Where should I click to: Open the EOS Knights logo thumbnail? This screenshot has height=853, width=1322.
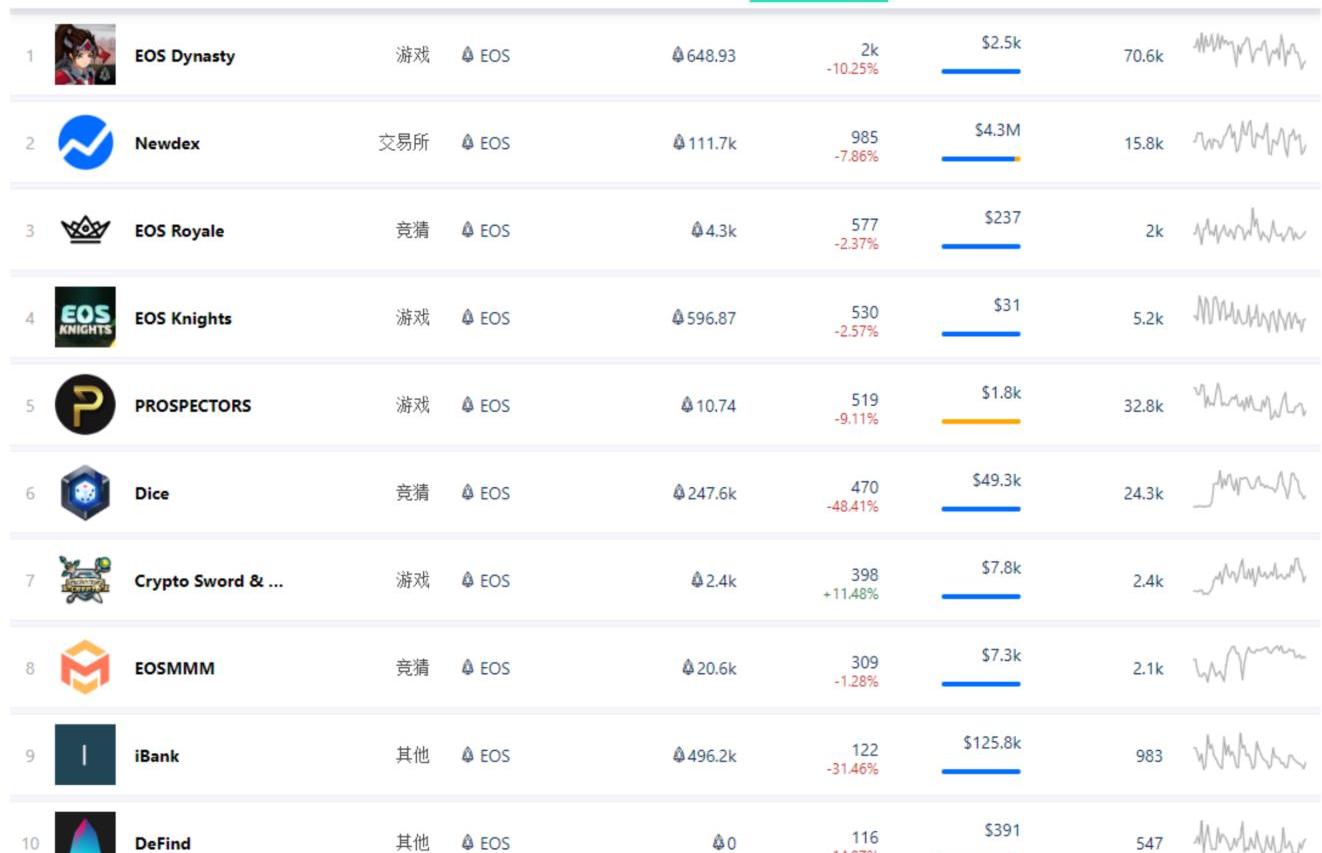pos(85,317)
